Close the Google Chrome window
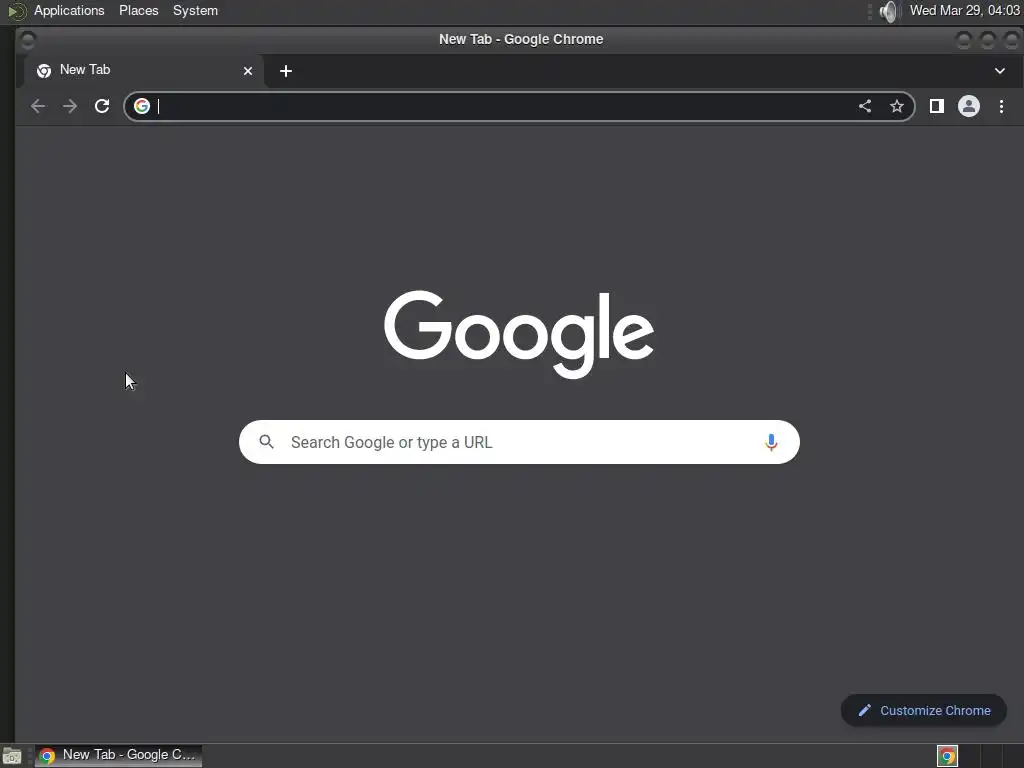The height and width of the screenshot is (768, 1024). pyautogui.click(x=1012, y=40)
